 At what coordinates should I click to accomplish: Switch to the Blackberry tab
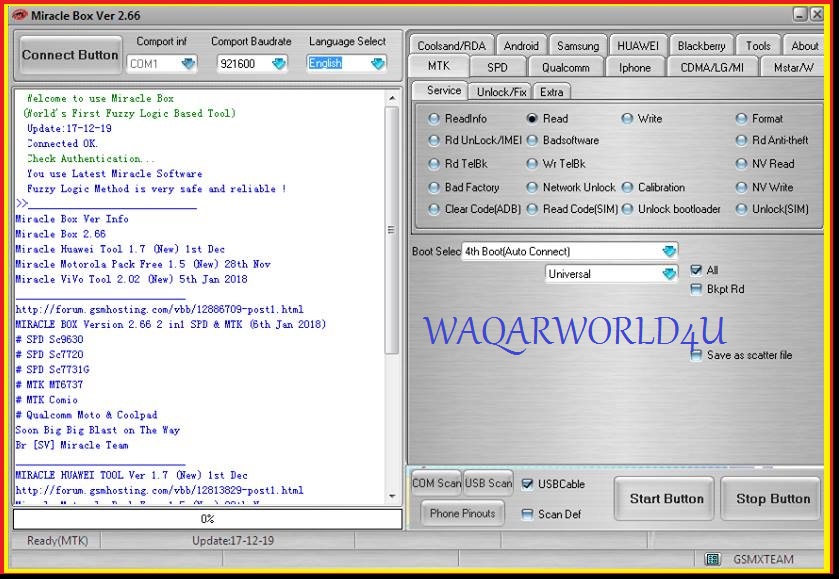coord(701,45)
